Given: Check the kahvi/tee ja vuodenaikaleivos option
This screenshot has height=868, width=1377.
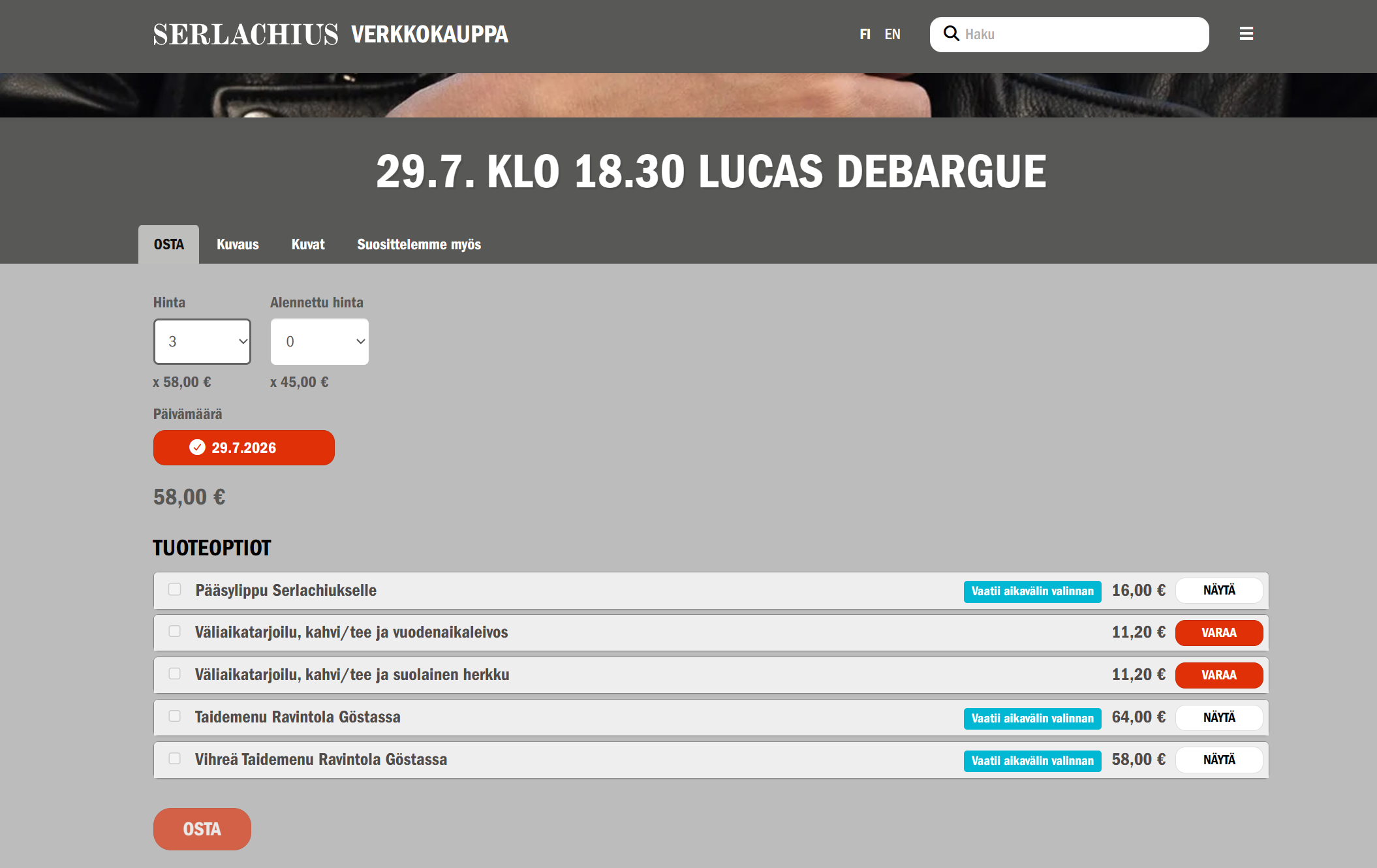Looking at the screenshot, I should coord(174,631).
